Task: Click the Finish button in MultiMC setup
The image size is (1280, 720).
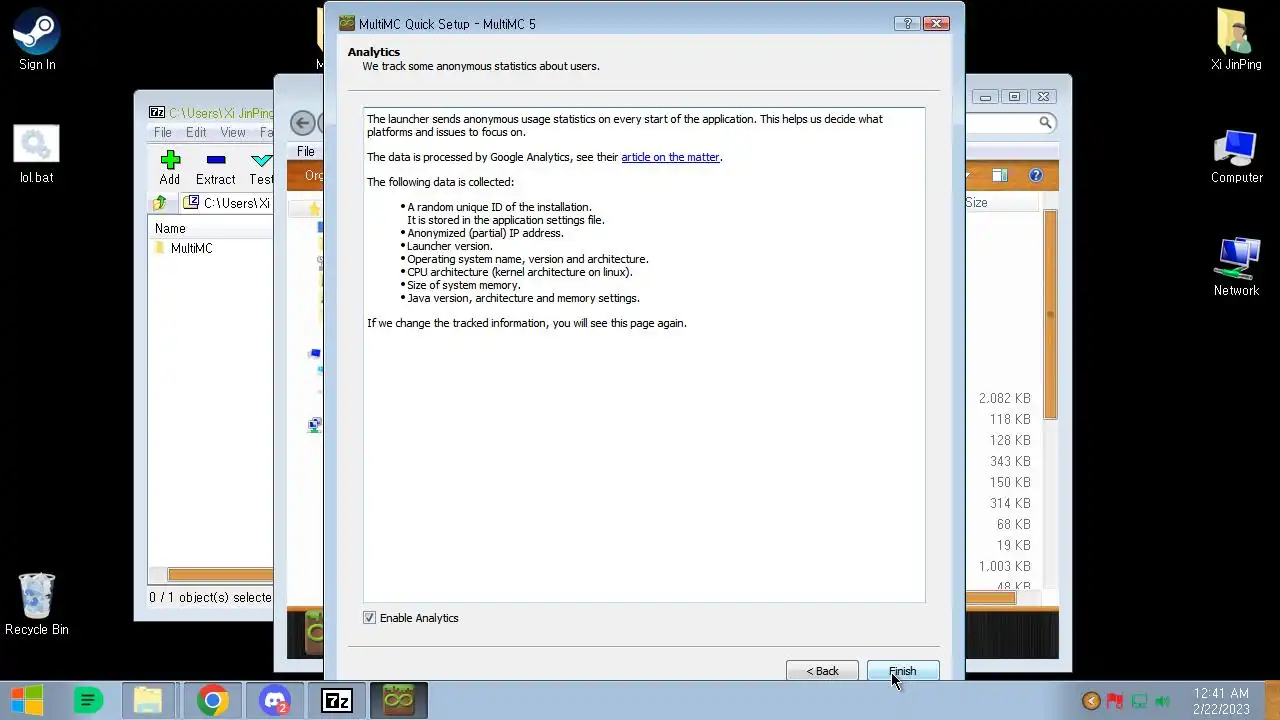Action: (x=902, y=671)
